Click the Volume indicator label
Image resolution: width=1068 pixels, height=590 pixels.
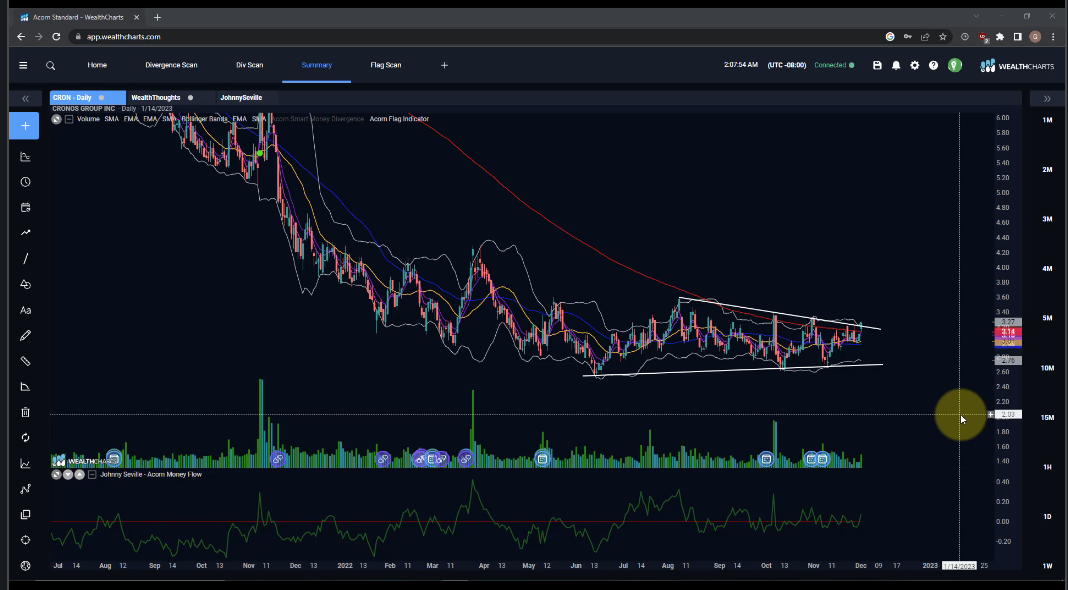coord(89,119)
